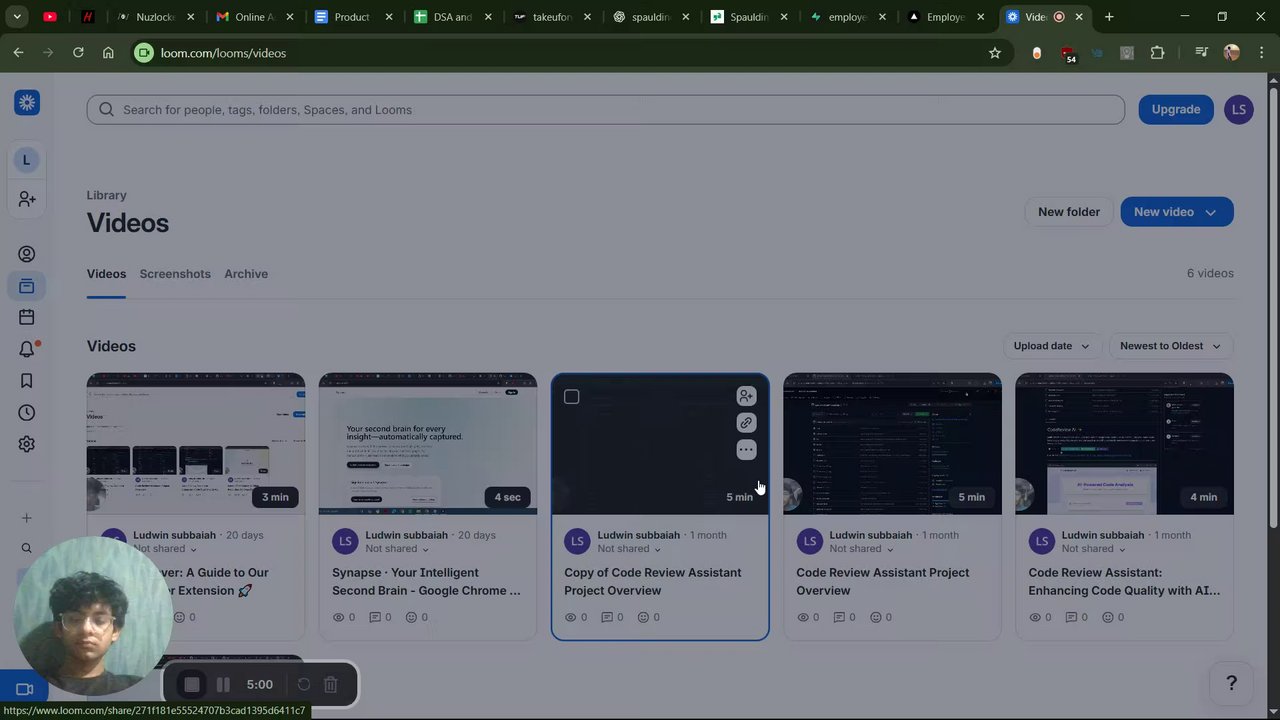
Task: Click the camera record icon at bottom-left
Action: tap(25, 689)
